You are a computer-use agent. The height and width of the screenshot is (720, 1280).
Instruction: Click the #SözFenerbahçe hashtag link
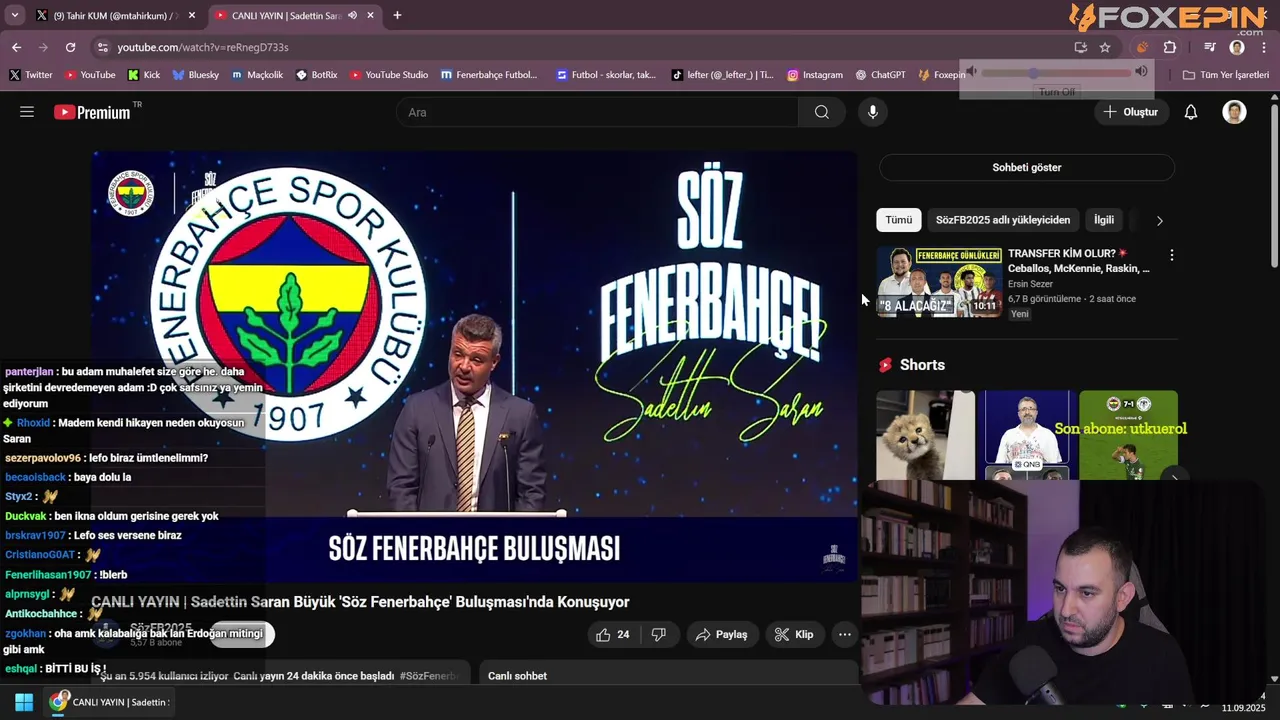[x=429, y=676]
